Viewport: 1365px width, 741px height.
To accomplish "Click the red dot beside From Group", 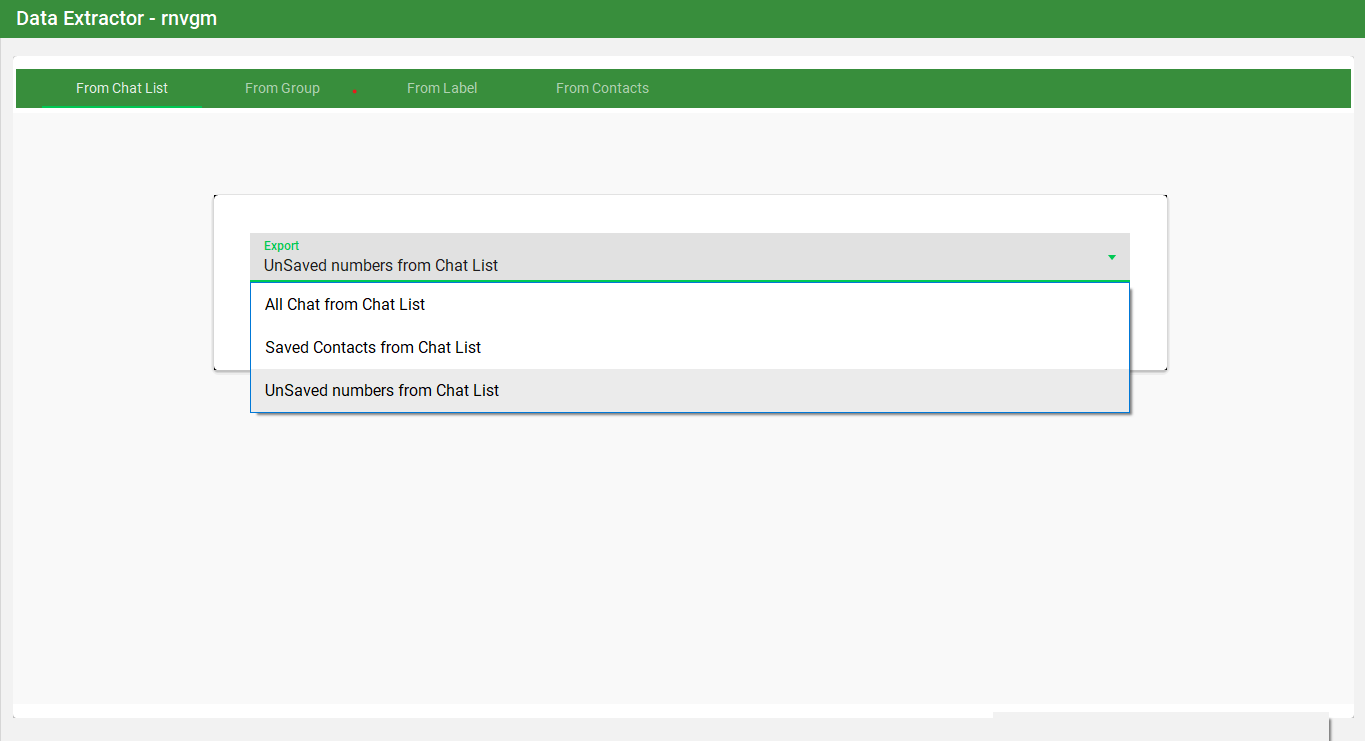I will 354,91.
